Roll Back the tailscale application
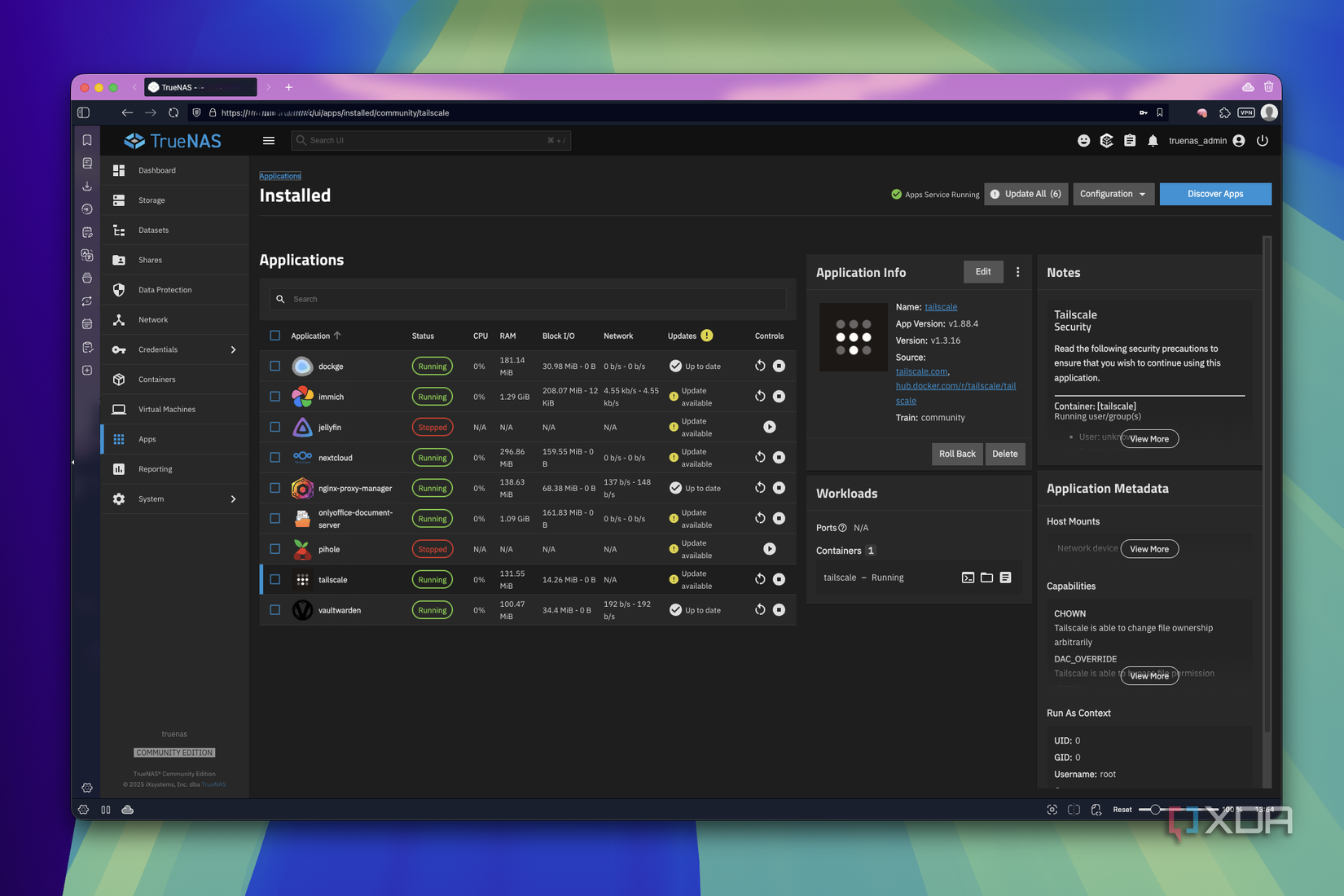The height and width of the screenshot is (896, 1344). (x=956, y=454)
